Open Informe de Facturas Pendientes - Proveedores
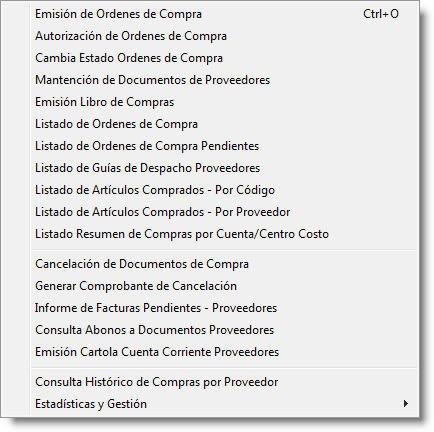 click(225, 308)
